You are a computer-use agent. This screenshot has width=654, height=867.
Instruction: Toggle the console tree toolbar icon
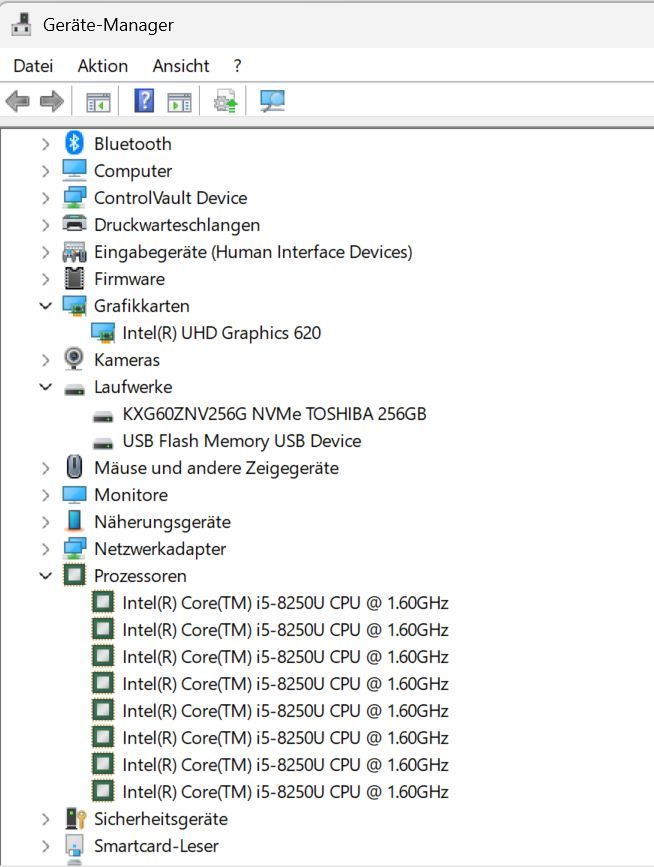[98, 101]
